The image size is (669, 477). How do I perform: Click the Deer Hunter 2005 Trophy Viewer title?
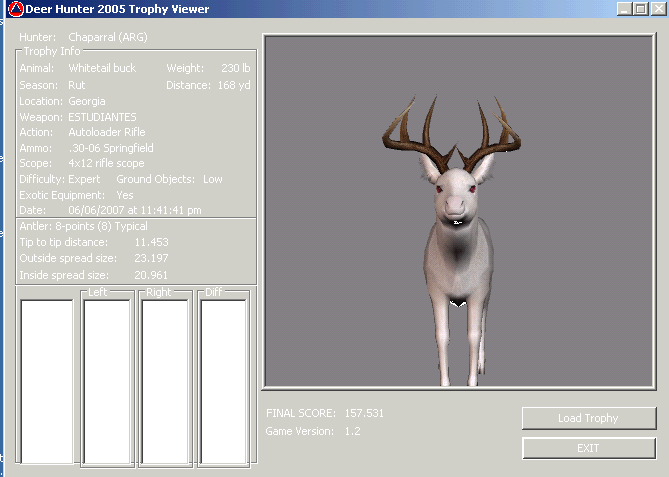[117, 9]
